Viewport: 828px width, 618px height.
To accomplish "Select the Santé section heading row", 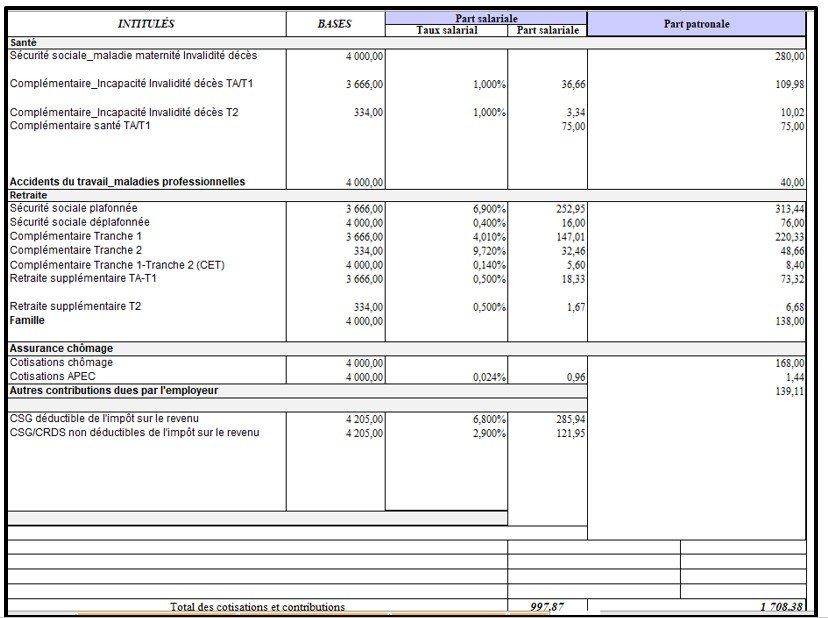I will click(23, 43).
